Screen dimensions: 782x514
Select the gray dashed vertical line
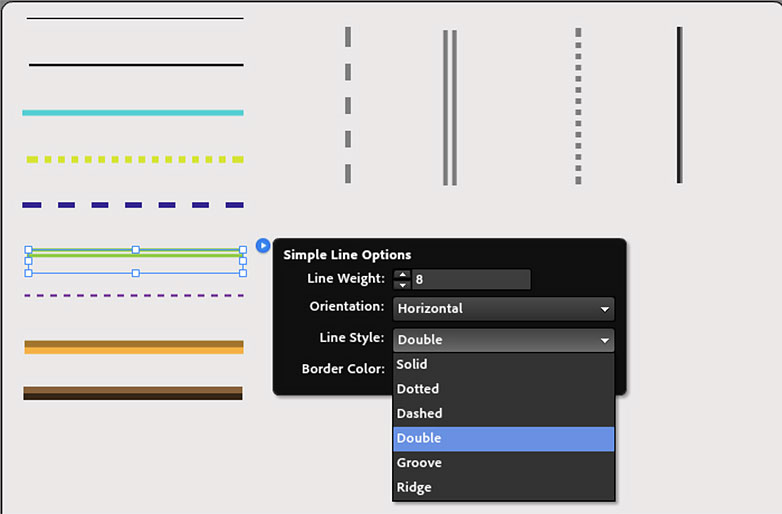[348, 105]
